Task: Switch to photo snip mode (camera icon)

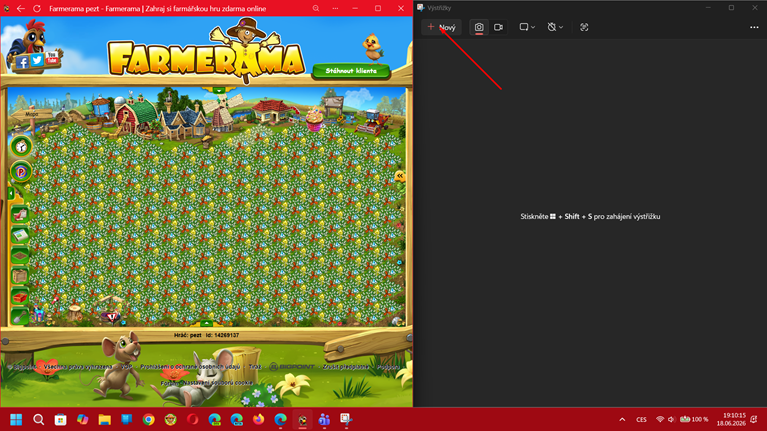Action: (479, 27)
